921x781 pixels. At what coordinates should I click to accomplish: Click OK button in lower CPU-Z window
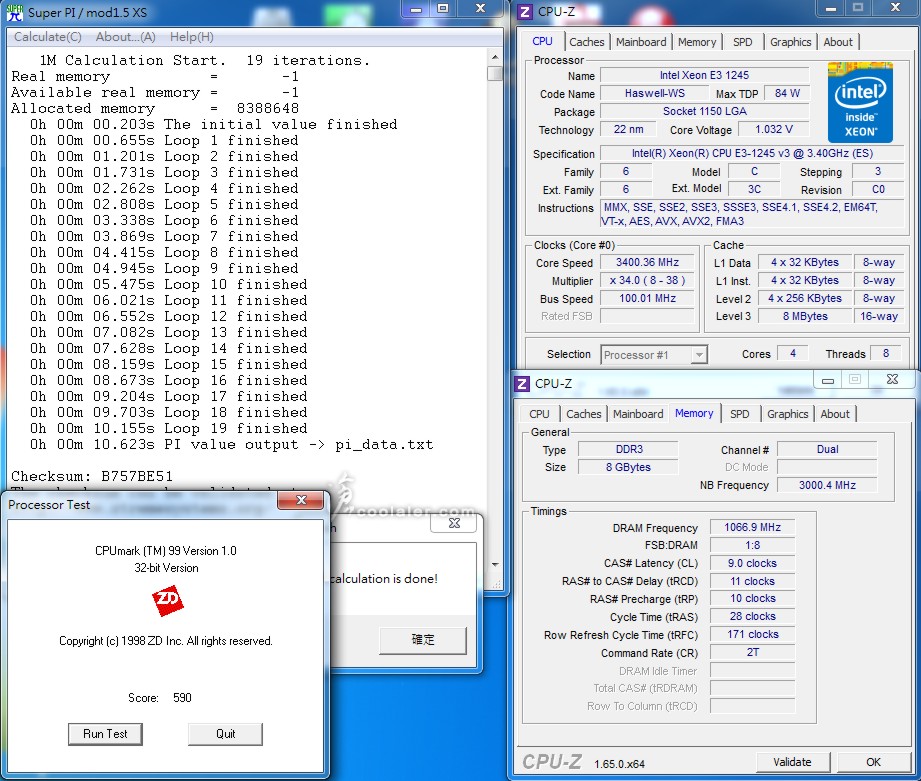873,762
